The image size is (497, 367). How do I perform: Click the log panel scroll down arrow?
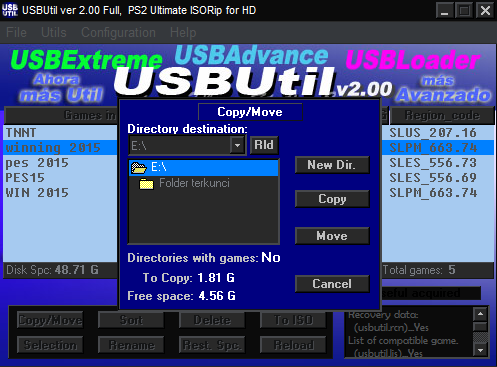pyautogui.click(x=480, y=350)
